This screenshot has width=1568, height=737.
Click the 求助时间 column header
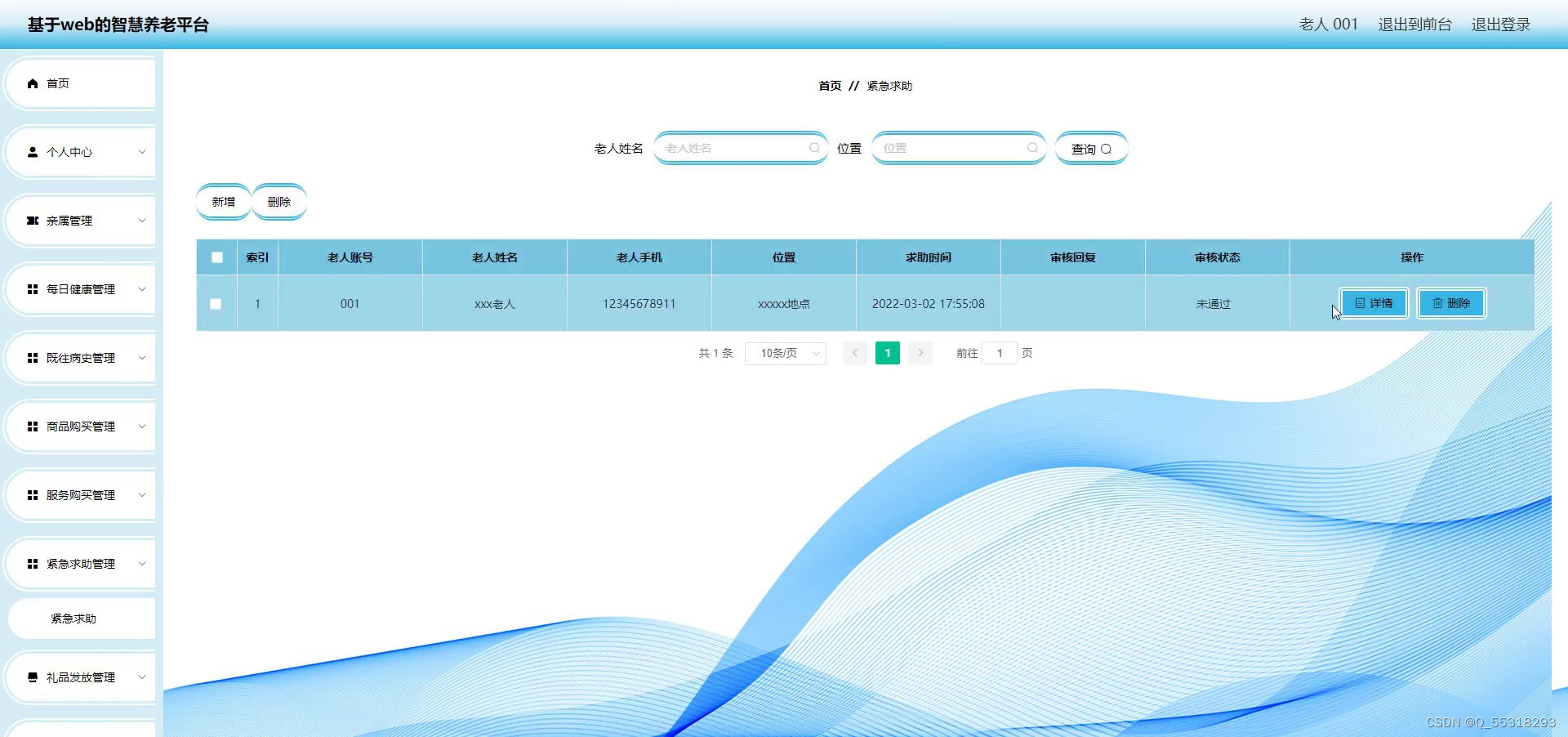click(x=929, y=257)
